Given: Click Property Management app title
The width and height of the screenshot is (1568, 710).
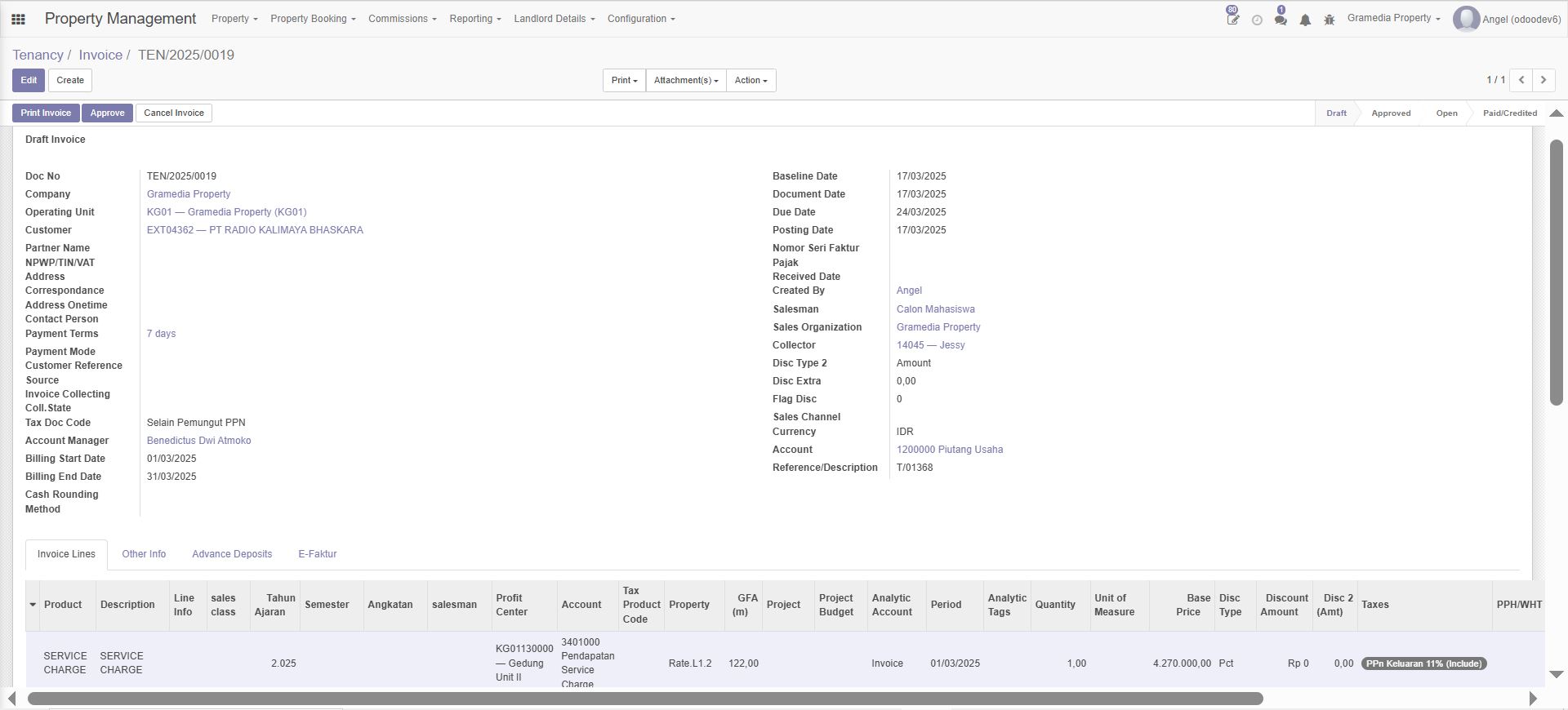Looking at the screenshot, I should click(120, 19).
